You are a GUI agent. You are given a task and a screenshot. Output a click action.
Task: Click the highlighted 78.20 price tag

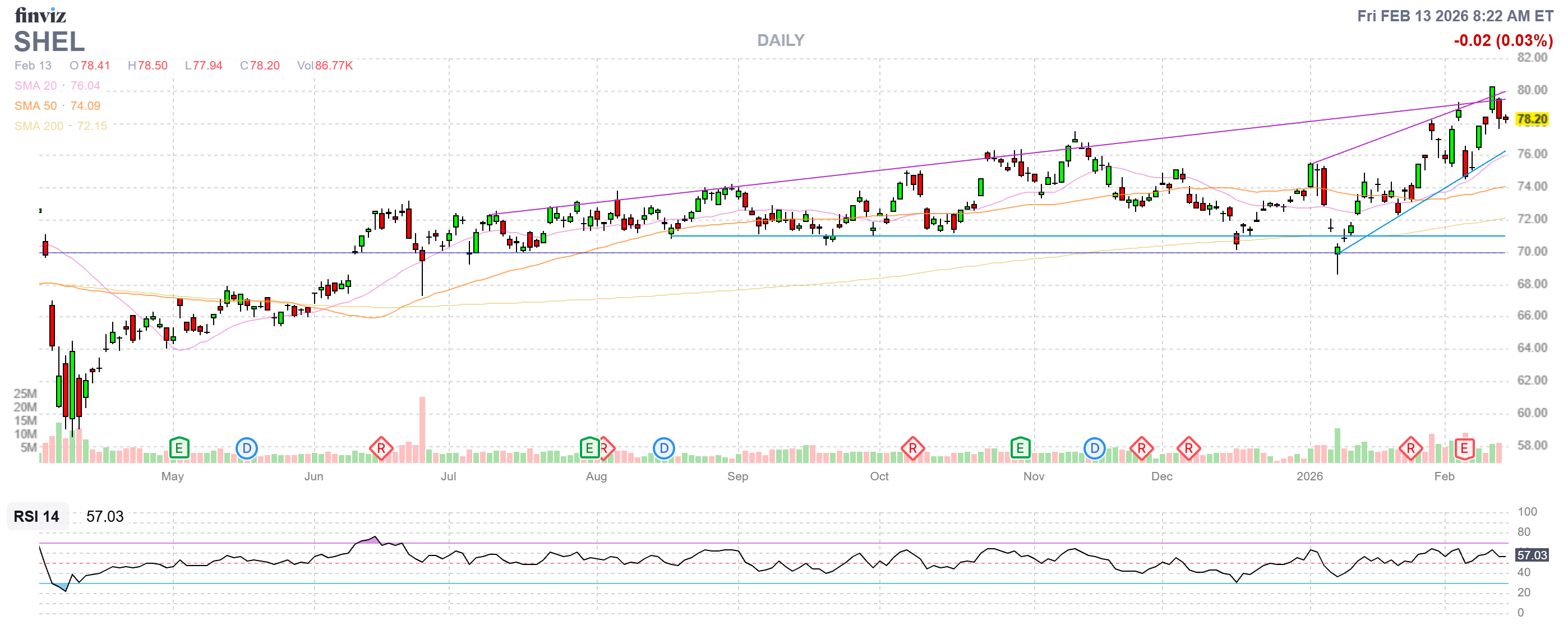(x=1531, y=119)
